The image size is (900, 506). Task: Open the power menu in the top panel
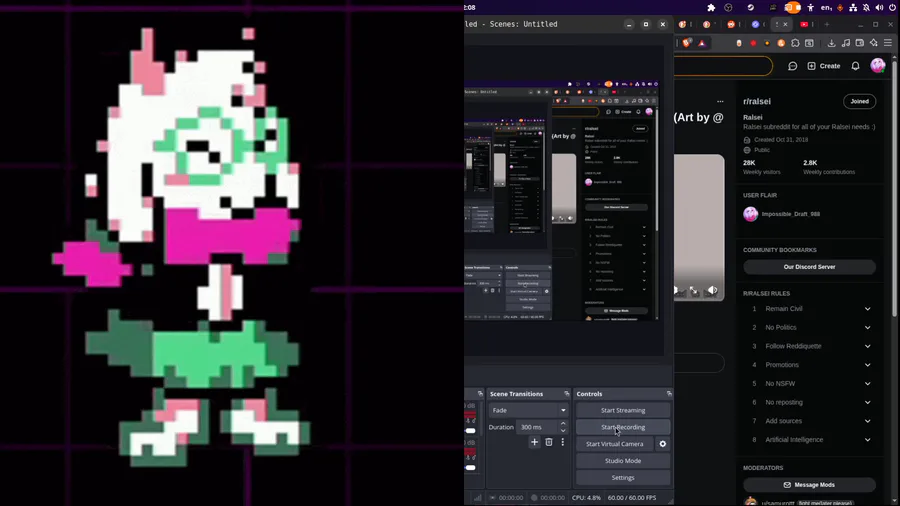point(893,7)
